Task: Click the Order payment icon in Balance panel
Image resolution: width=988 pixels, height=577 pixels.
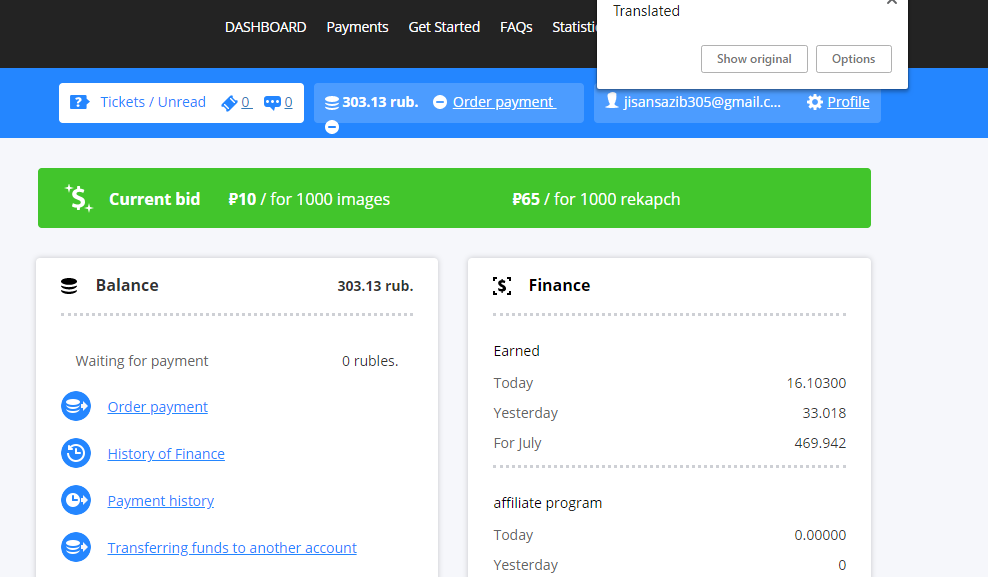Action: tap(76, 407)
